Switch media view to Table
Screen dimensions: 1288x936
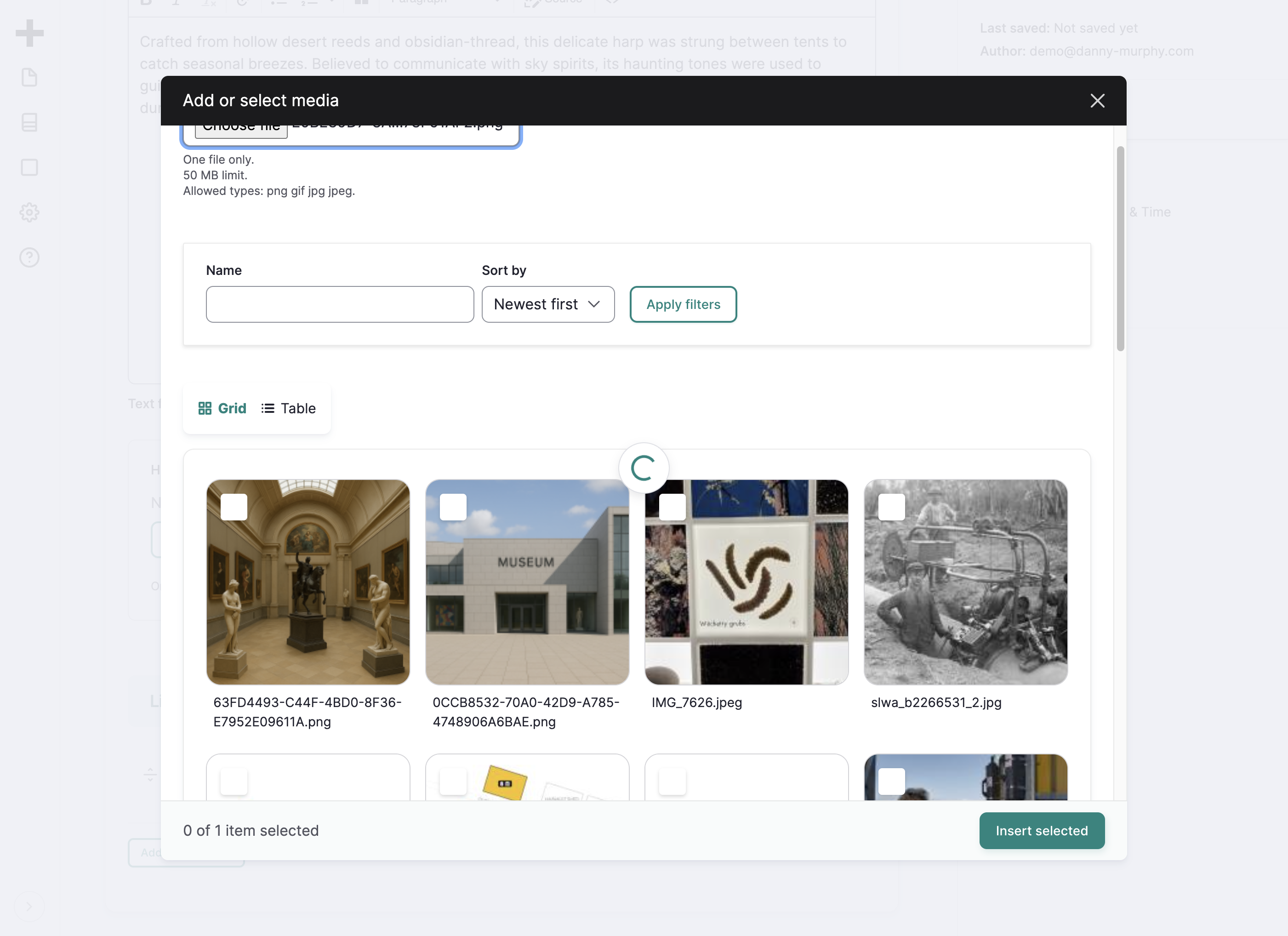(x=289, y=408)
